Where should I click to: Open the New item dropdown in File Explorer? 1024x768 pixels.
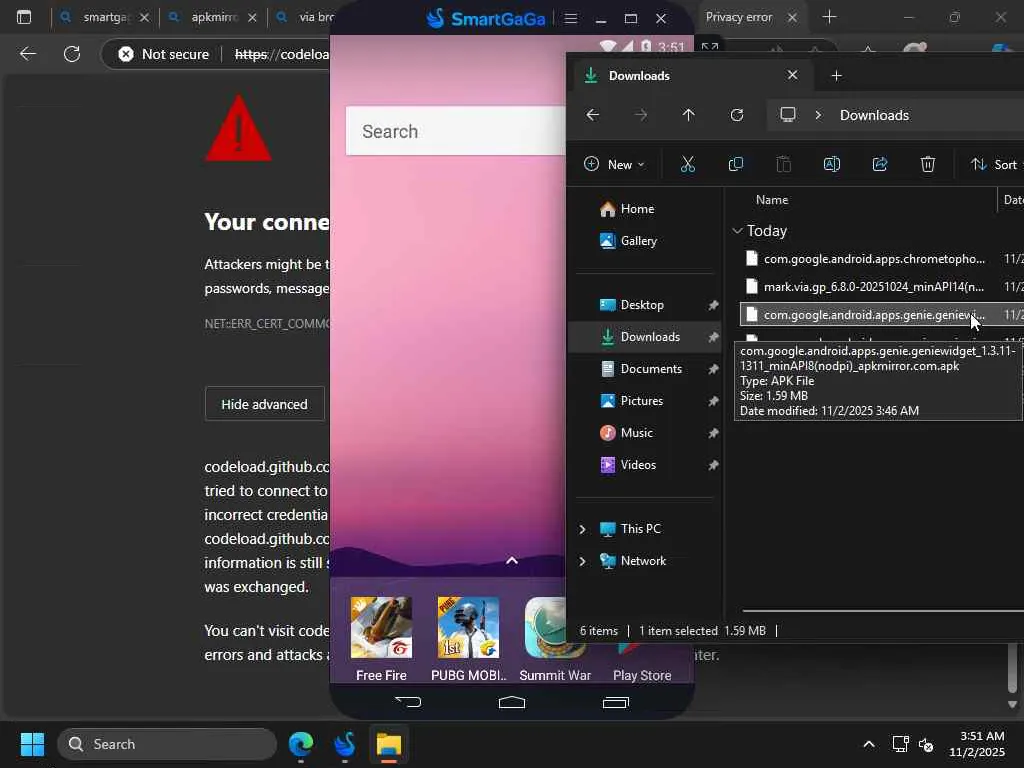click(x=614, y=165)
